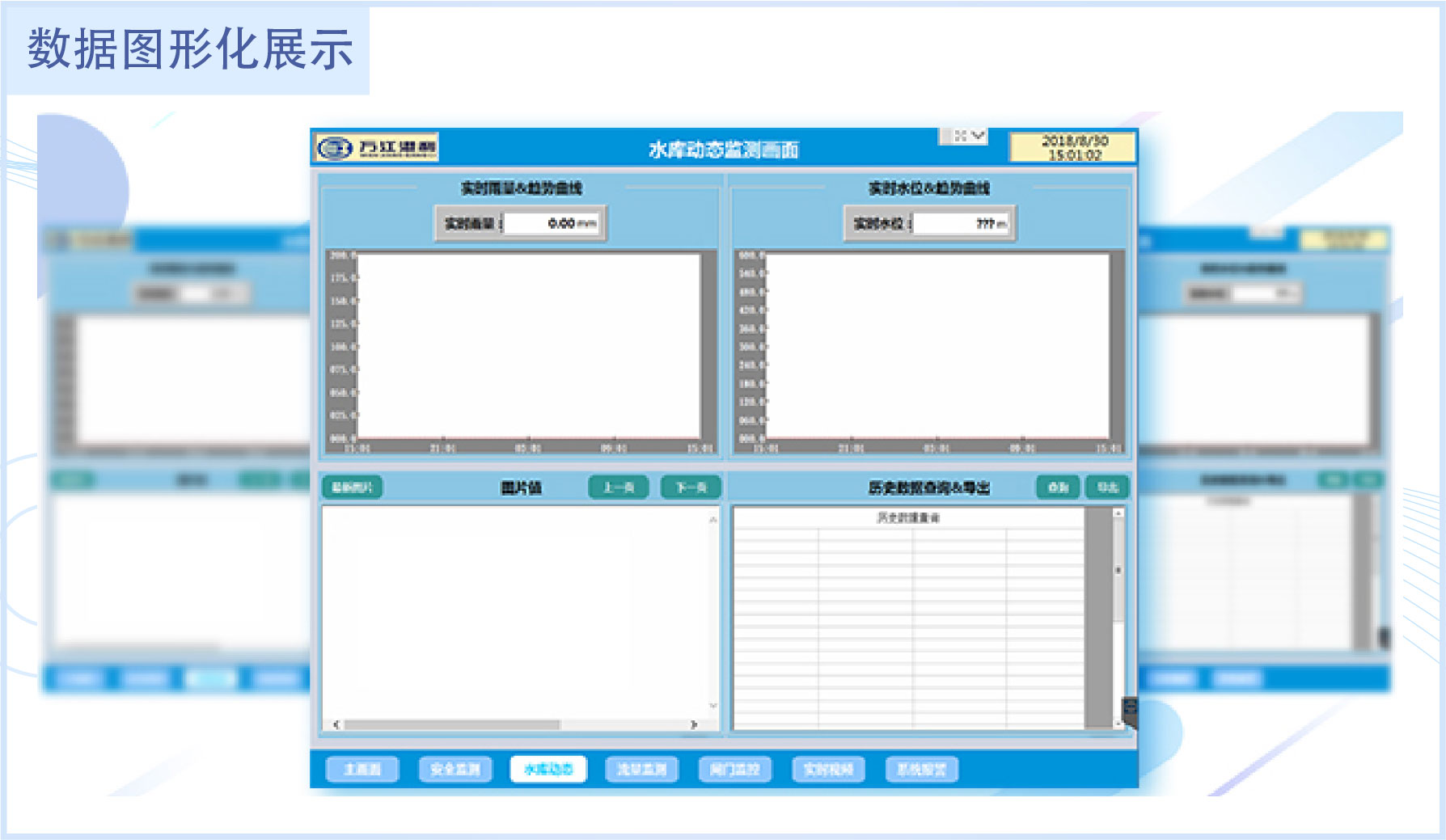1446x840 pixels.
Task: Open the 系统报警 system alarm tab
Action: (x=922, y=770)
